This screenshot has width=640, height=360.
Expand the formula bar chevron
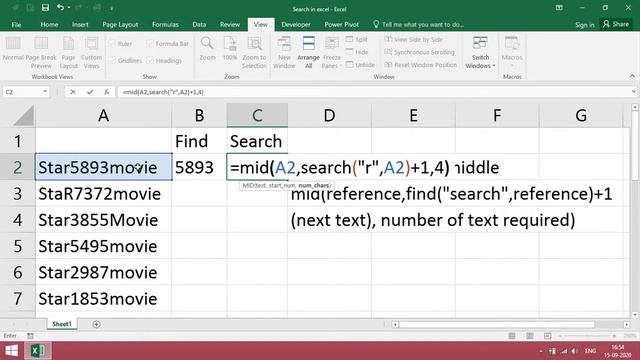pyautogui.click(x=633, y=92)
